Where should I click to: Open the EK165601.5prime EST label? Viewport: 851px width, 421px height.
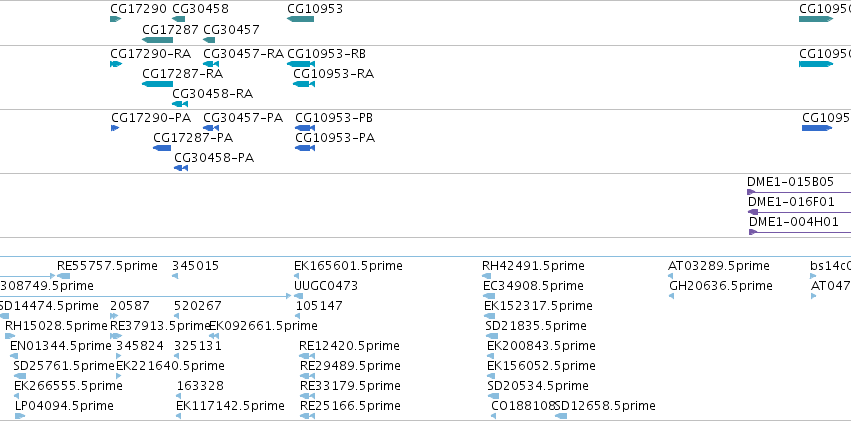click(348, 266)
